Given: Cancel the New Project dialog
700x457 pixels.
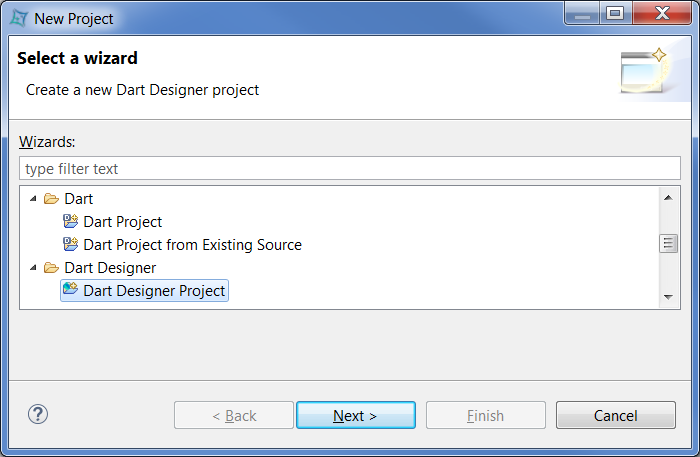Looking at the screenshot, I should tap(615, 416).
